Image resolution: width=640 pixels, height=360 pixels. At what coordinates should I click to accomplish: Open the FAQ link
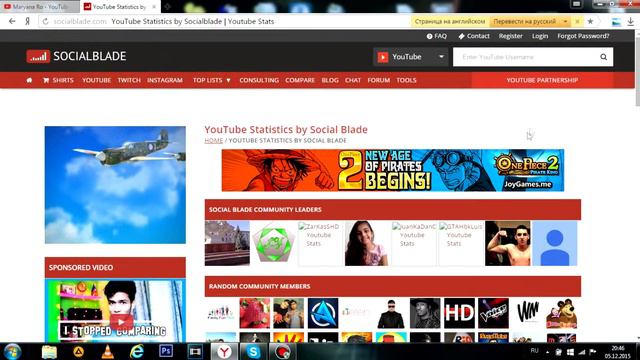click(x=436, y=36)
